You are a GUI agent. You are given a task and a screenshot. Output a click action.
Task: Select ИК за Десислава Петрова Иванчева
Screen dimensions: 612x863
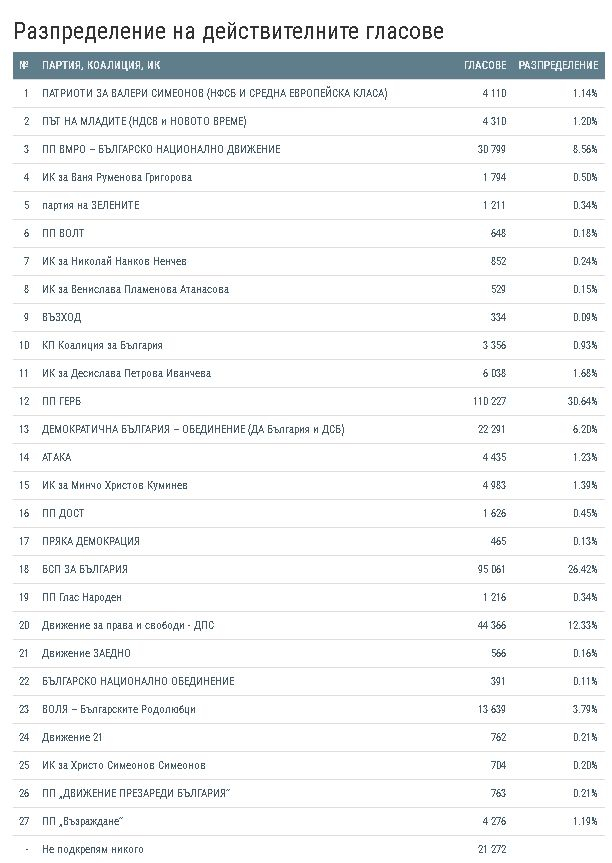tap(127, 373)
